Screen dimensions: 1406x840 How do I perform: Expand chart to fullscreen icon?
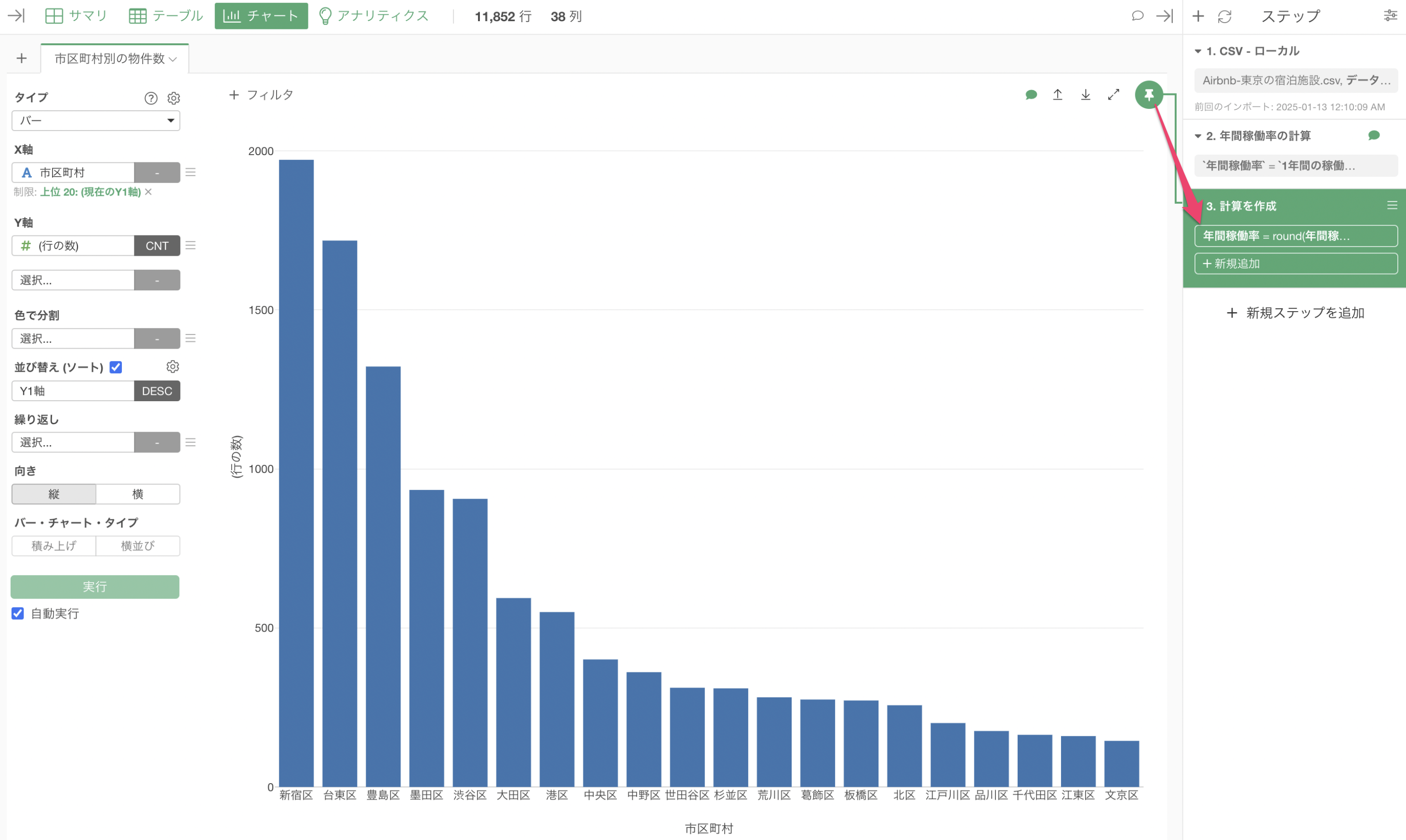1113,94
